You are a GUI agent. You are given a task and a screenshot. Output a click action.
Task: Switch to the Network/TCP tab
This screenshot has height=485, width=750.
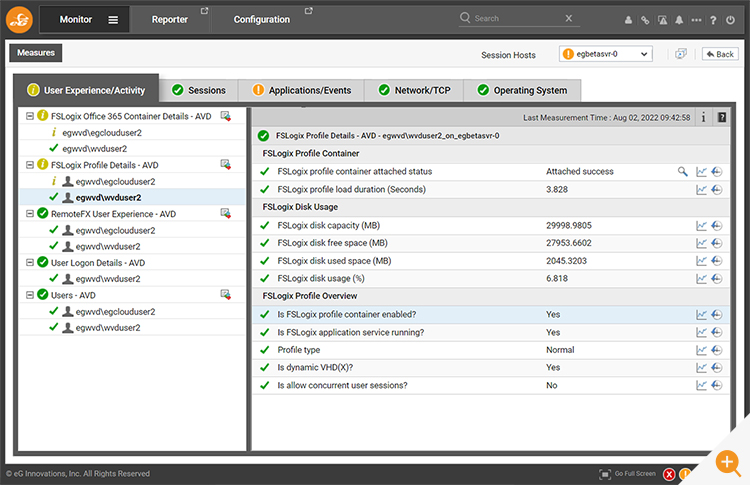[414, 90]
